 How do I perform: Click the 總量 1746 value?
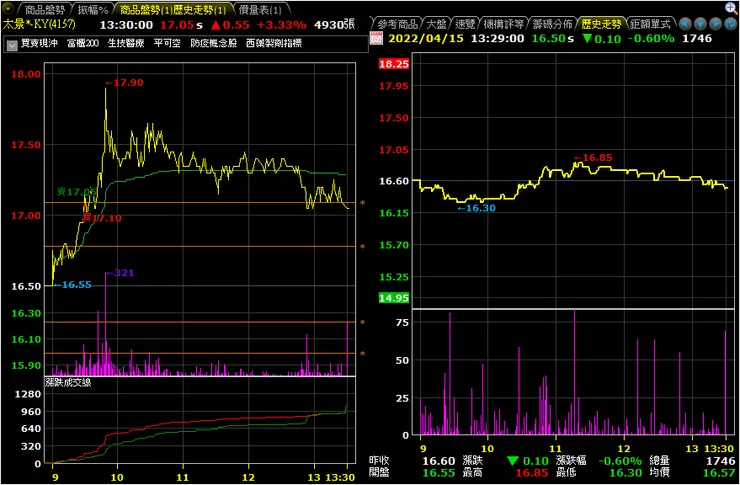[x=721, y=461]
